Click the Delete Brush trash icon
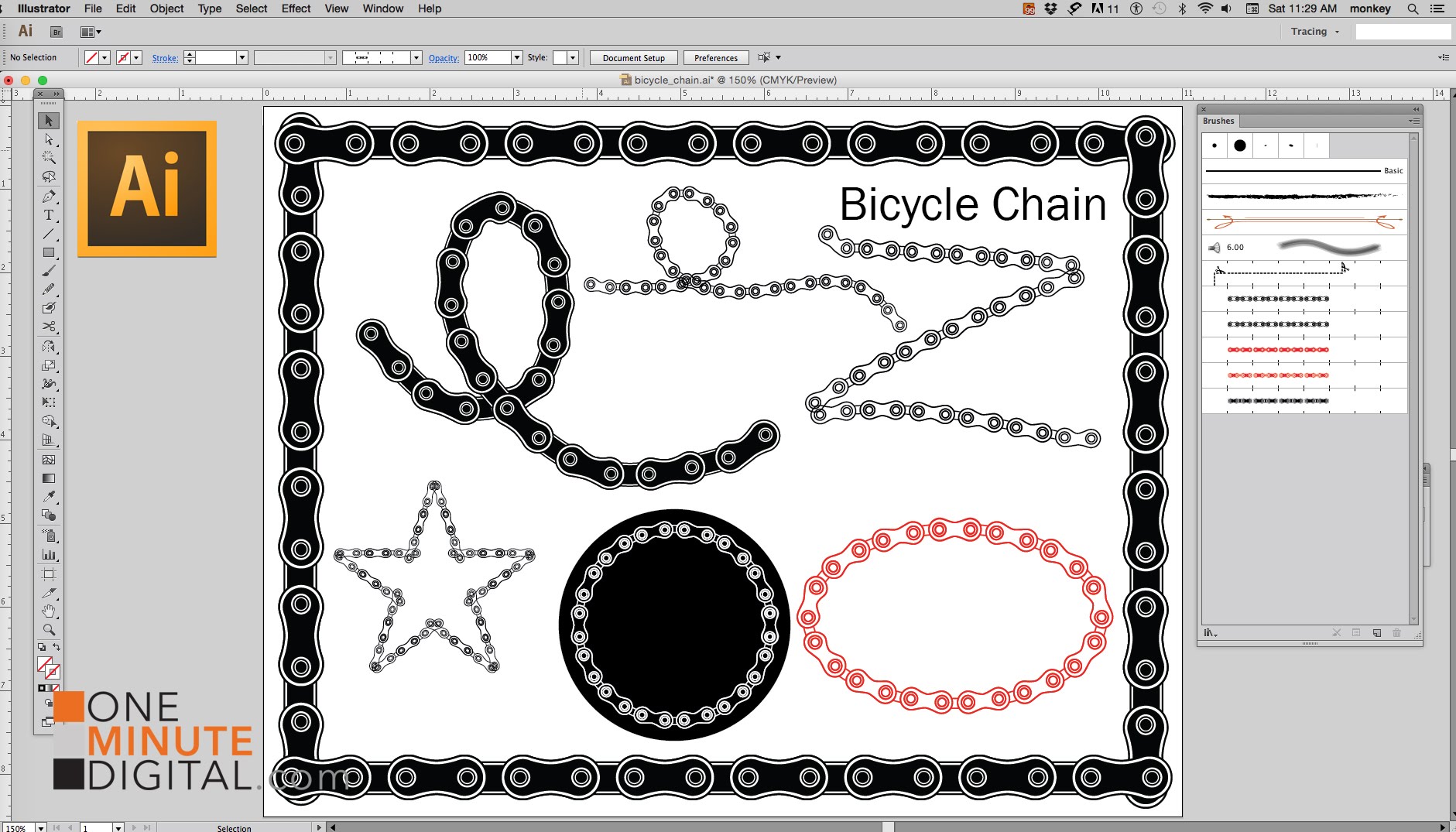 [x=1397, y=633]
